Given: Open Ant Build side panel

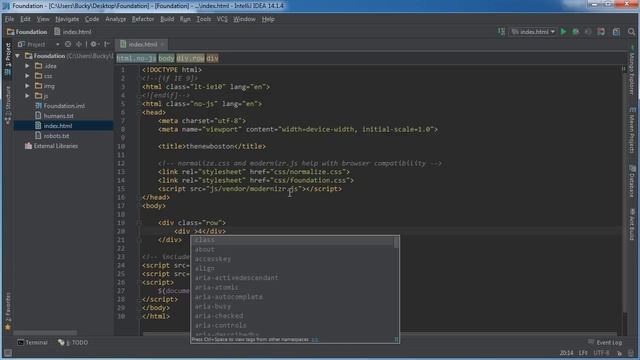Looking at the screenshot, I should (632, 224).
